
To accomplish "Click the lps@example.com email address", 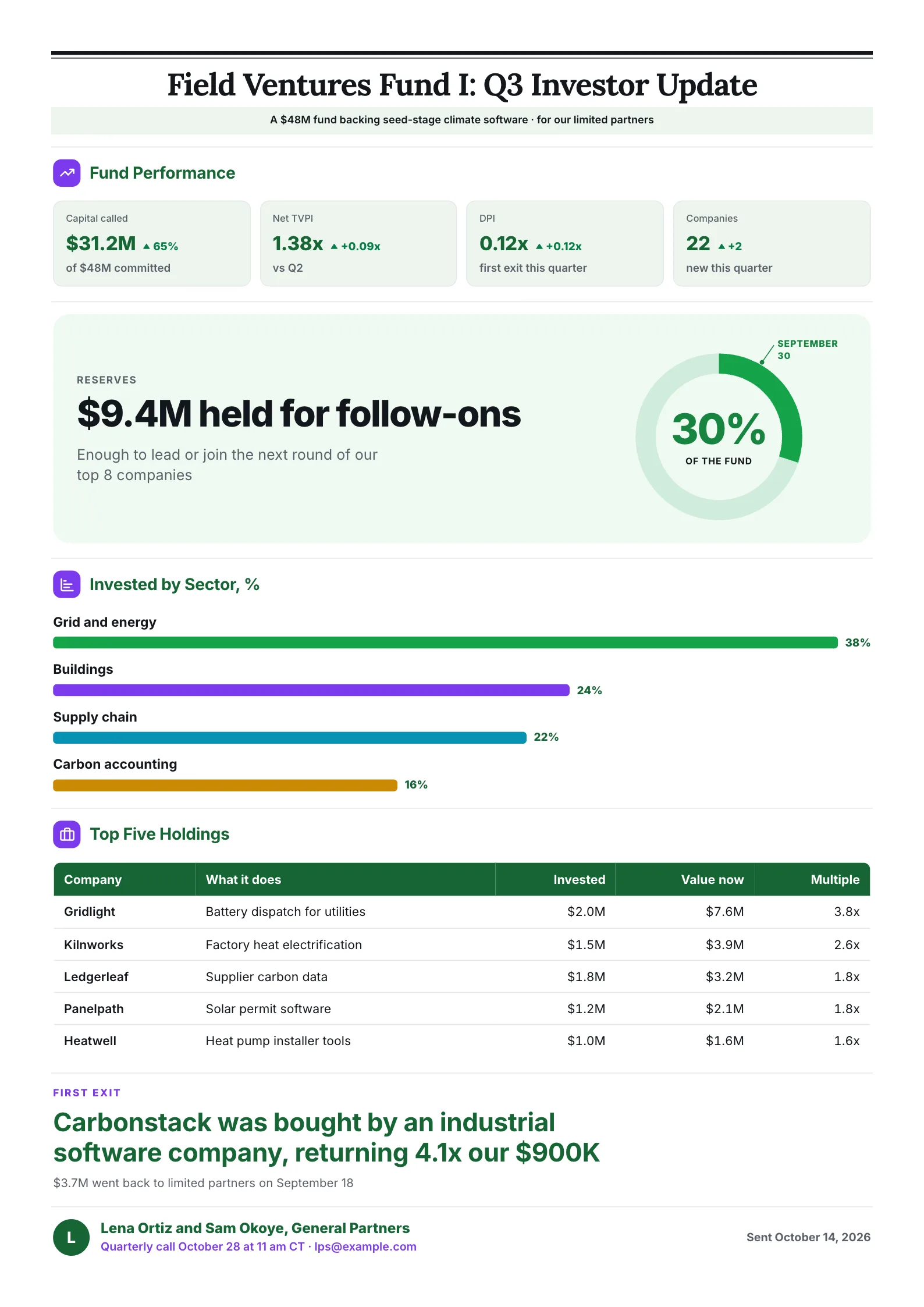I will pyautogui.click(x=365, y=1246).
